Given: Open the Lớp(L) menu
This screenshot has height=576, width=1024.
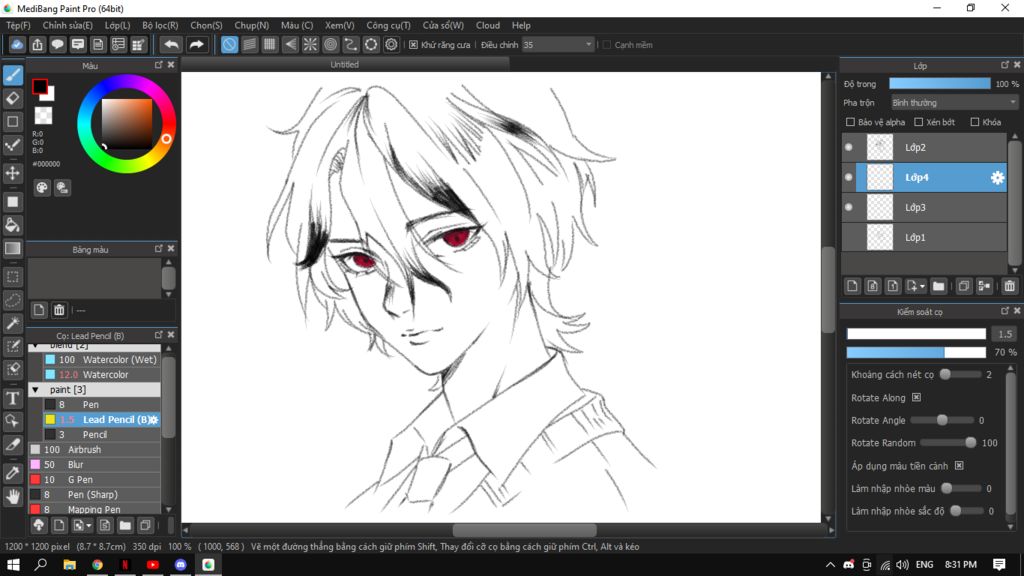Looking at the screenshot, I should (118, 25).
